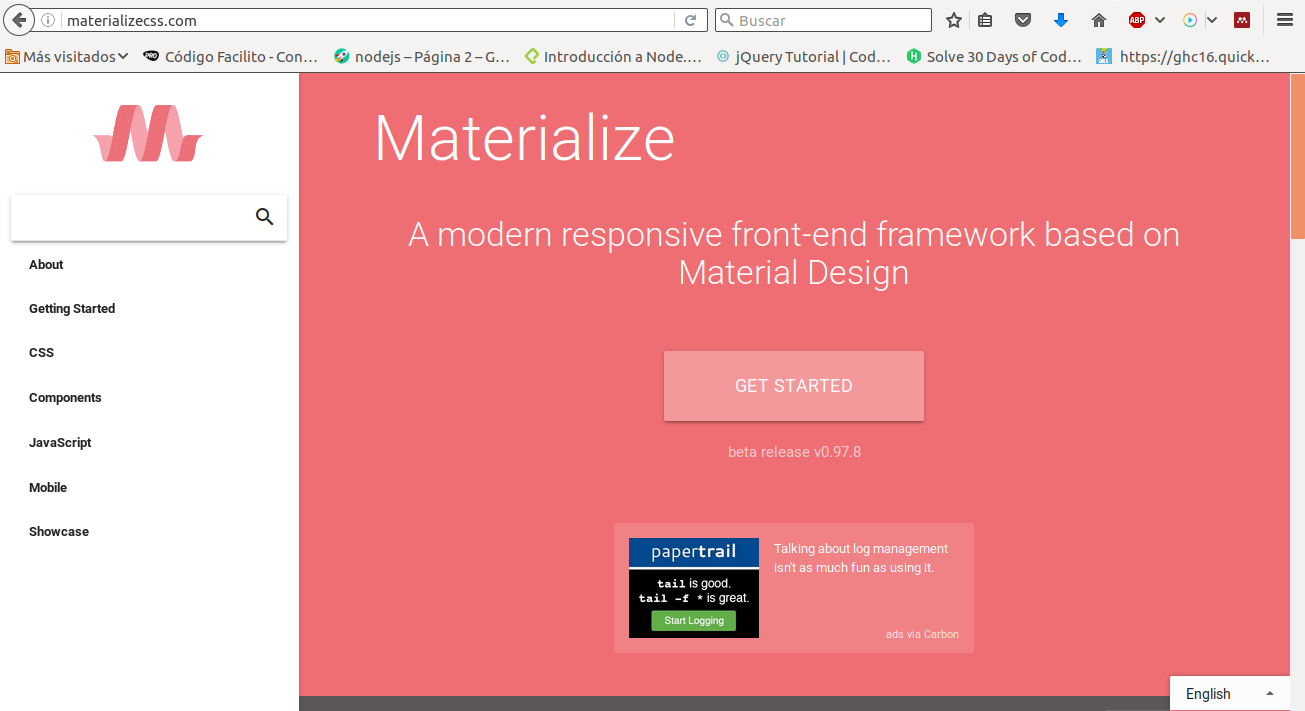Click the log management ad text
This screenshot has width=1305, height=711.
(861, 558)
